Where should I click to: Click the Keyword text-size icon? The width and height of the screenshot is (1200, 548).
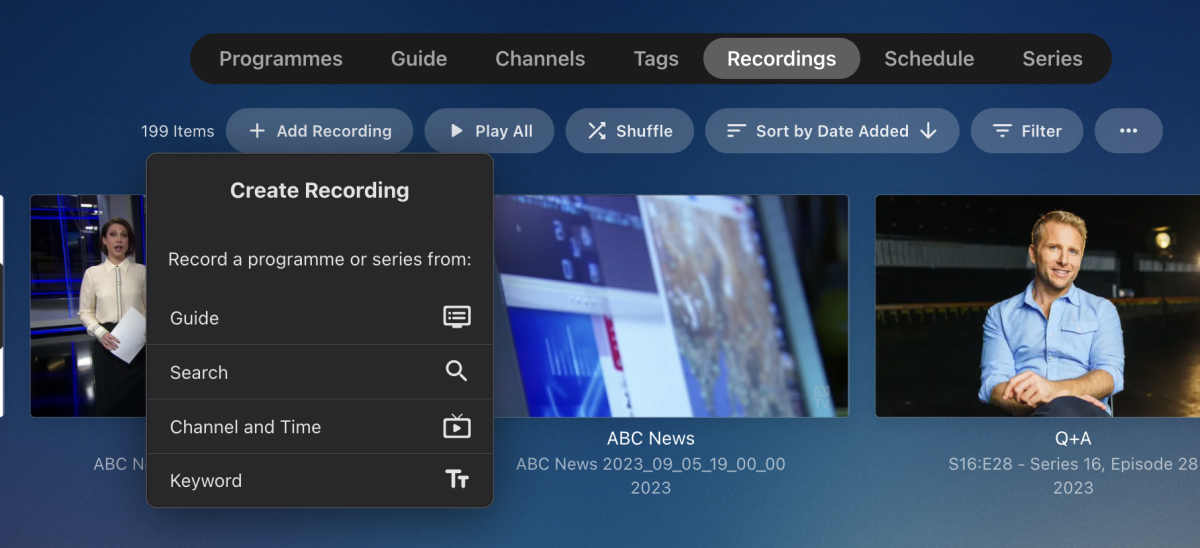coord(457,480)
